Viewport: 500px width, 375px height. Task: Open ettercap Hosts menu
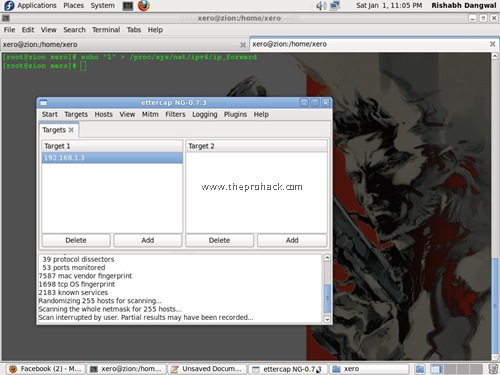coord(103,114)
